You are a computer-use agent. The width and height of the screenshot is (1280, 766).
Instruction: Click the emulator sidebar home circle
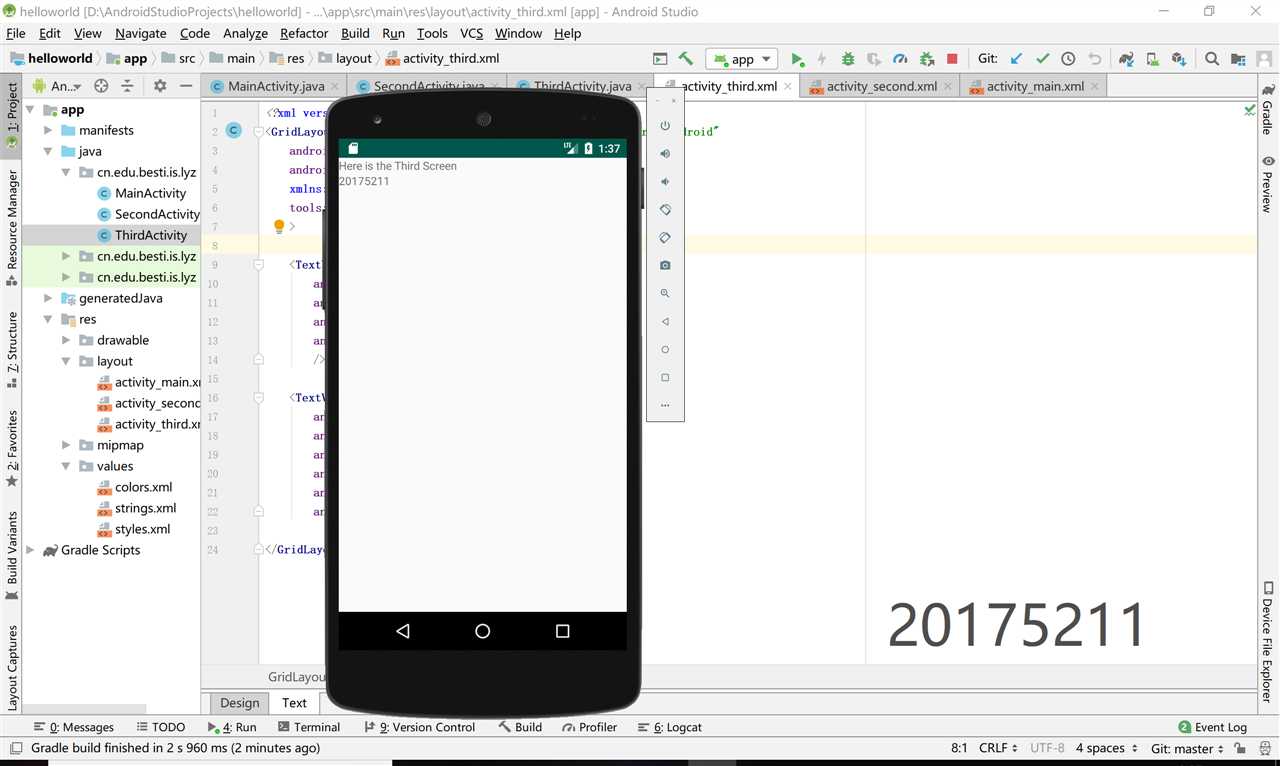(665, 350)
